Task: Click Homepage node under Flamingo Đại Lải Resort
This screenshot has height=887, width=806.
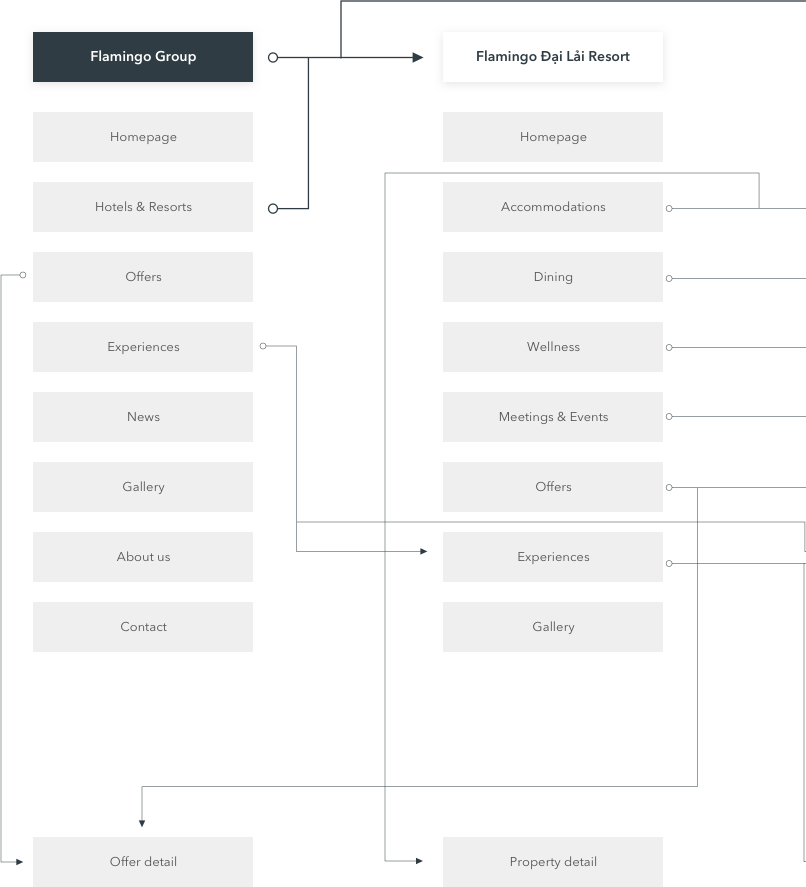Action: 553,137
